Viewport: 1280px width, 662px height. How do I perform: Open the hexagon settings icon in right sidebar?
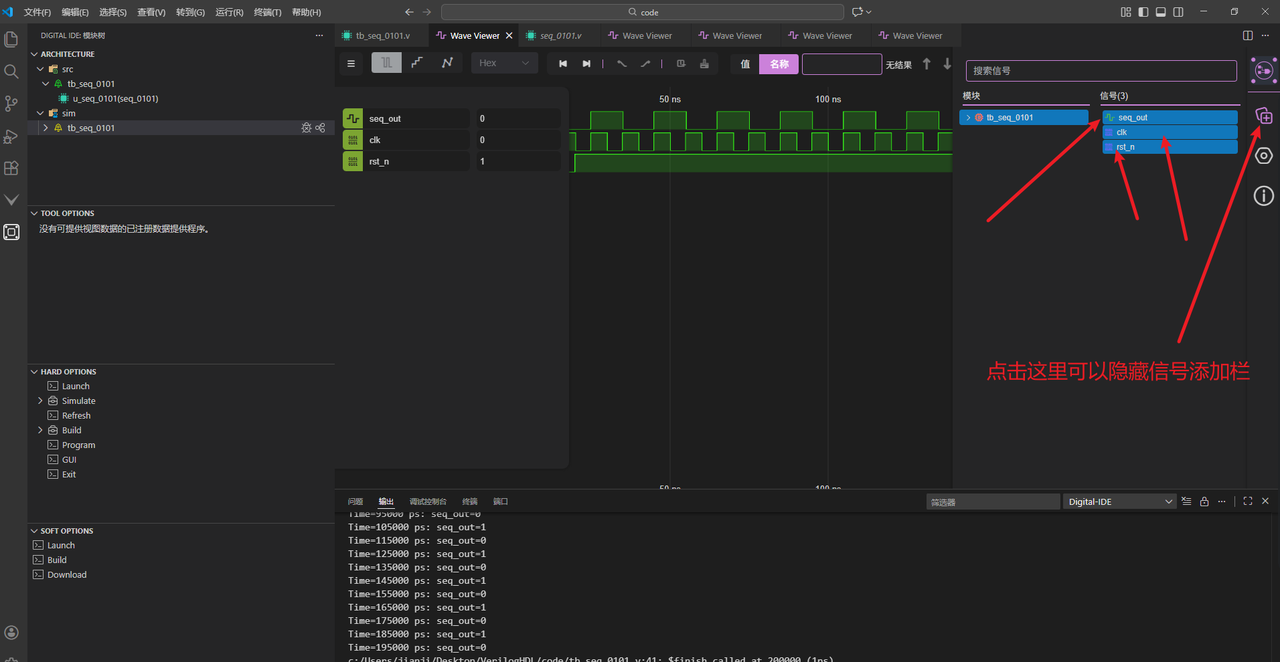tap(1264, 156)
